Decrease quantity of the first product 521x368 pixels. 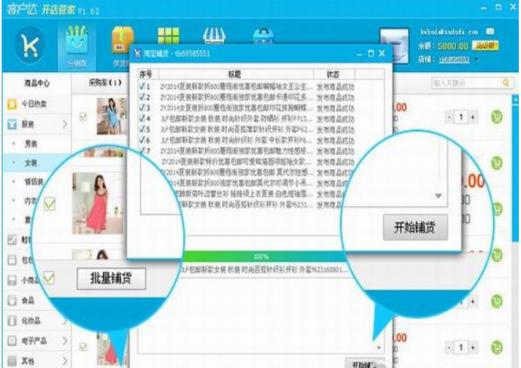pos(449,117)
